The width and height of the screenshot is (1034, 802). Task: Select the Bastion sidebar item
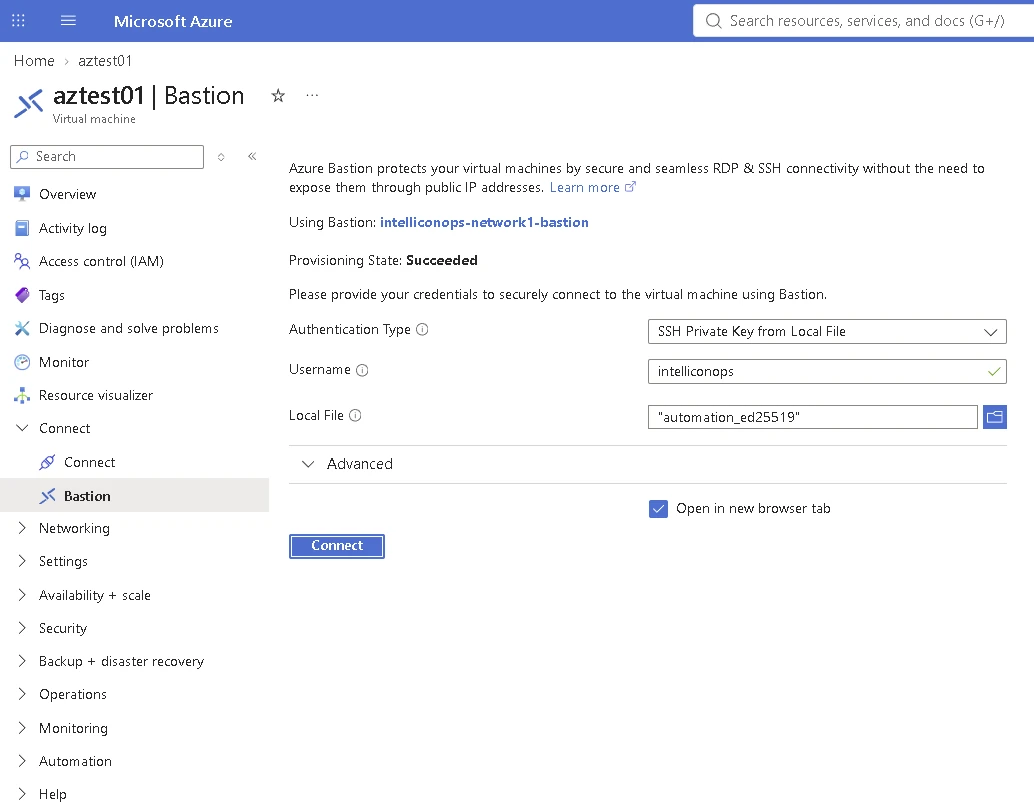click(135, 495)
